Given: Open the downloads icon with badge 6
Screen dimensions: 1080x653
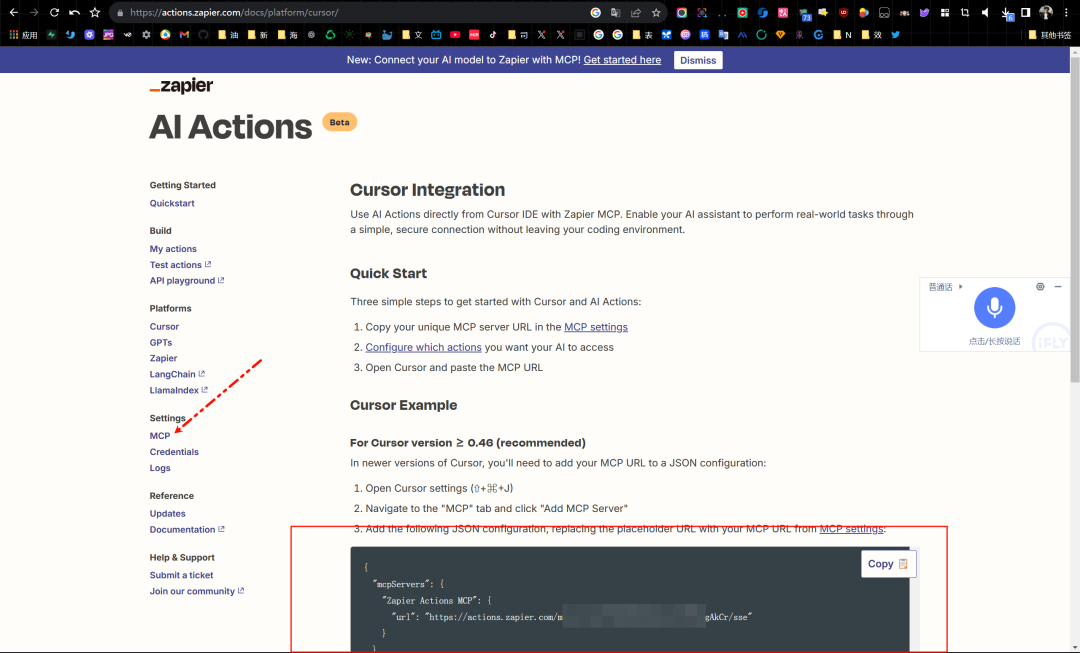Looking at the screenshot, I should [1006, 14].
